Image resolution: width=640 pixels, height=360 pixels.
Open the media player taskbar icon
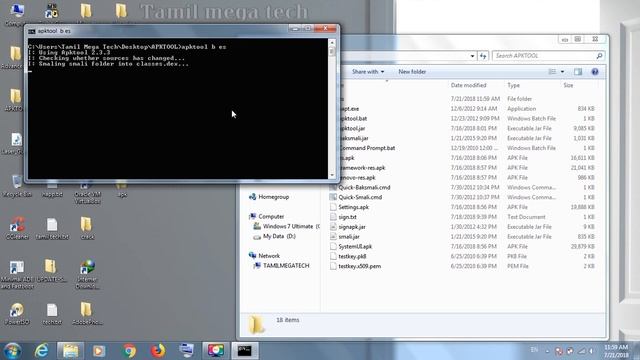pos(99,351)
